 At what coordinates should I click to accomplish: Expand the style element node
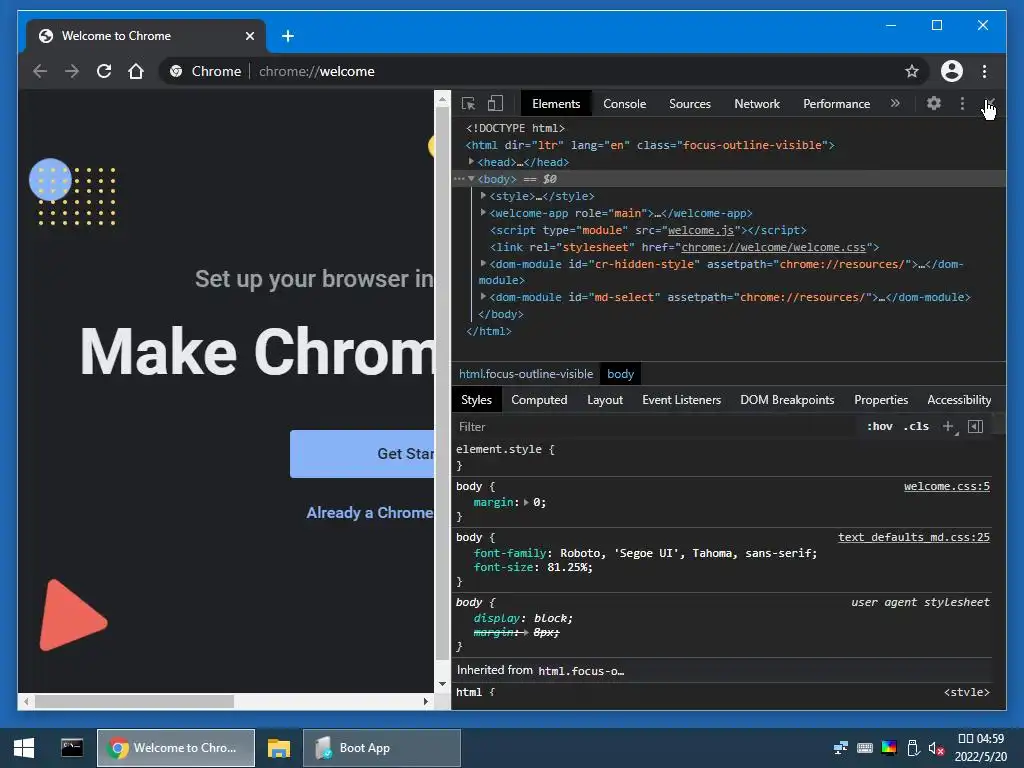(x=483, y=195)
